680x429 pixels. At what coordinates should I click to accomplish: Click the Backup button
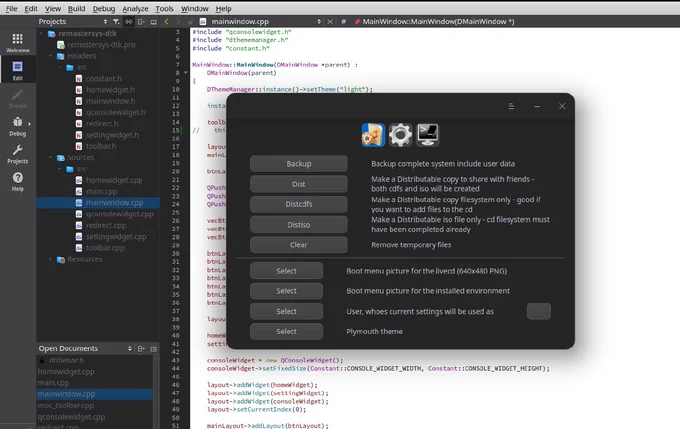(x=299, y=164)
